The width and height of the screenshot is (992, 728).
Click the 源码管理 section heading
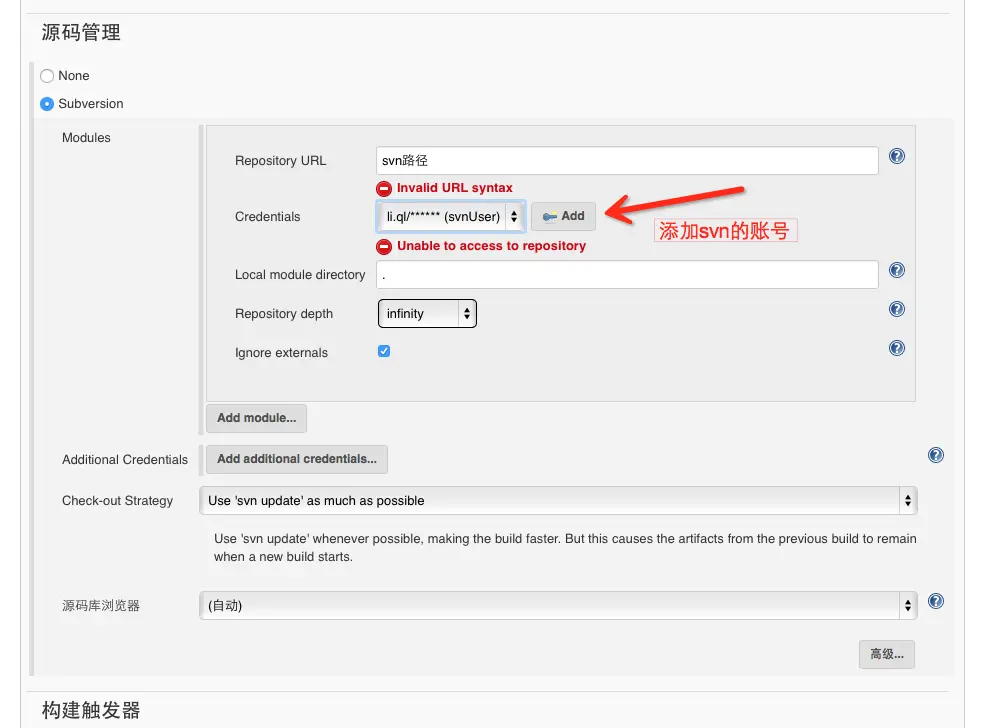81,32
